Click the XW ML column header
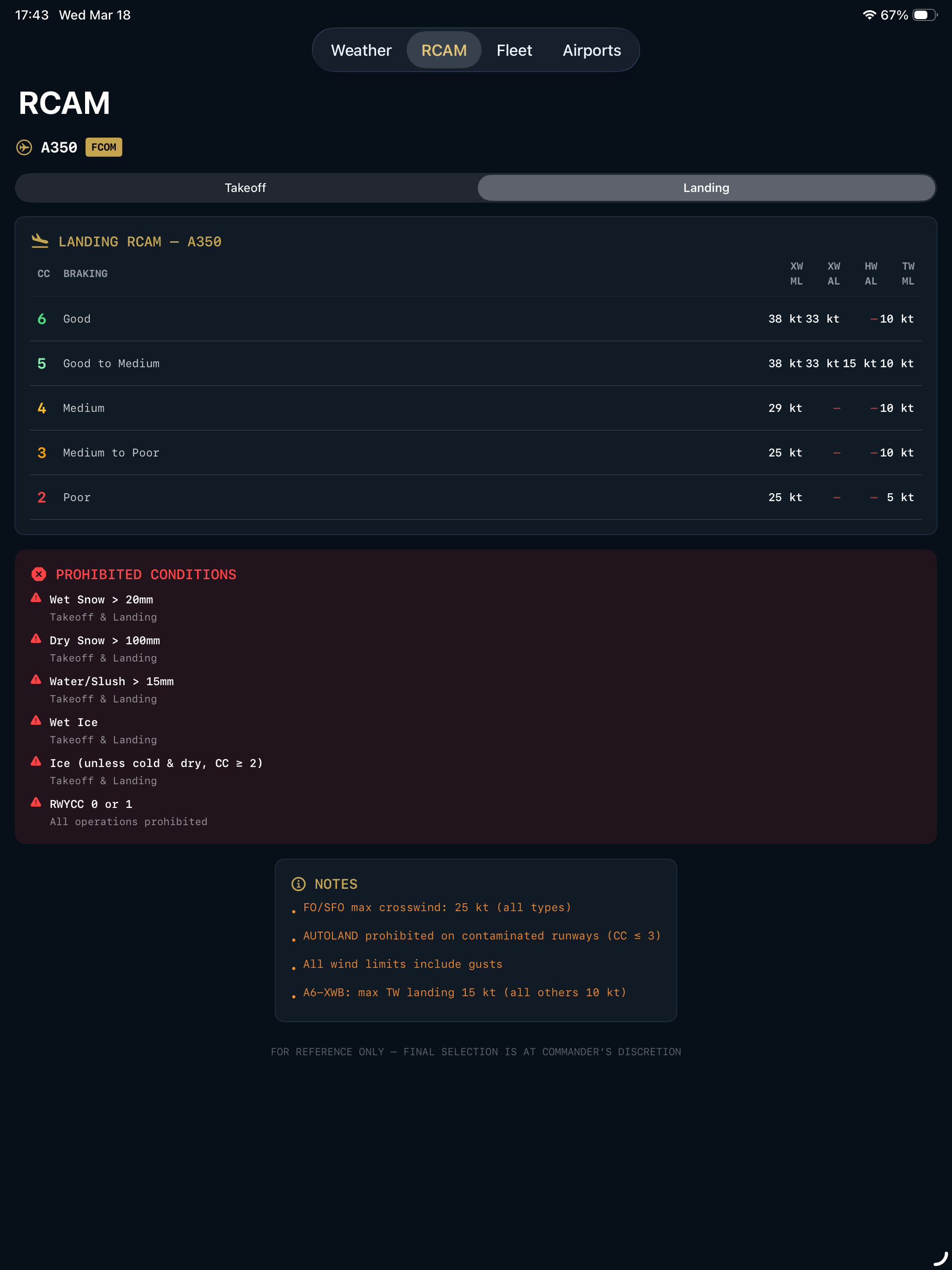 (x=796, y=273)
